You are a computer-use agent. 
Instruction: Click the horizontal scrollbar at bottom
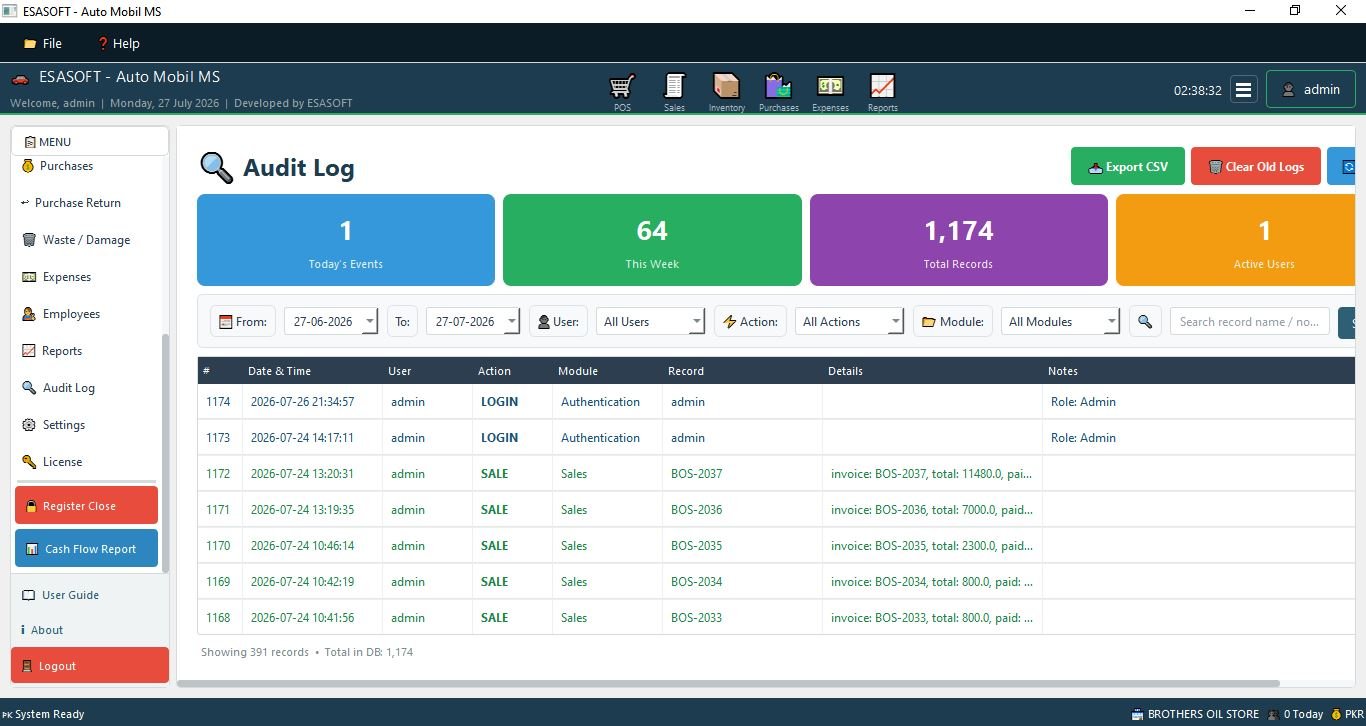coord(728,684)
